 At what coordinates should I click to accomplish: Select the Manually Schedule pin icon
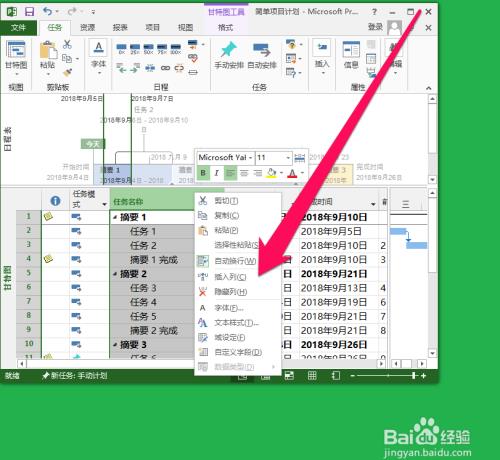point(229,49)
